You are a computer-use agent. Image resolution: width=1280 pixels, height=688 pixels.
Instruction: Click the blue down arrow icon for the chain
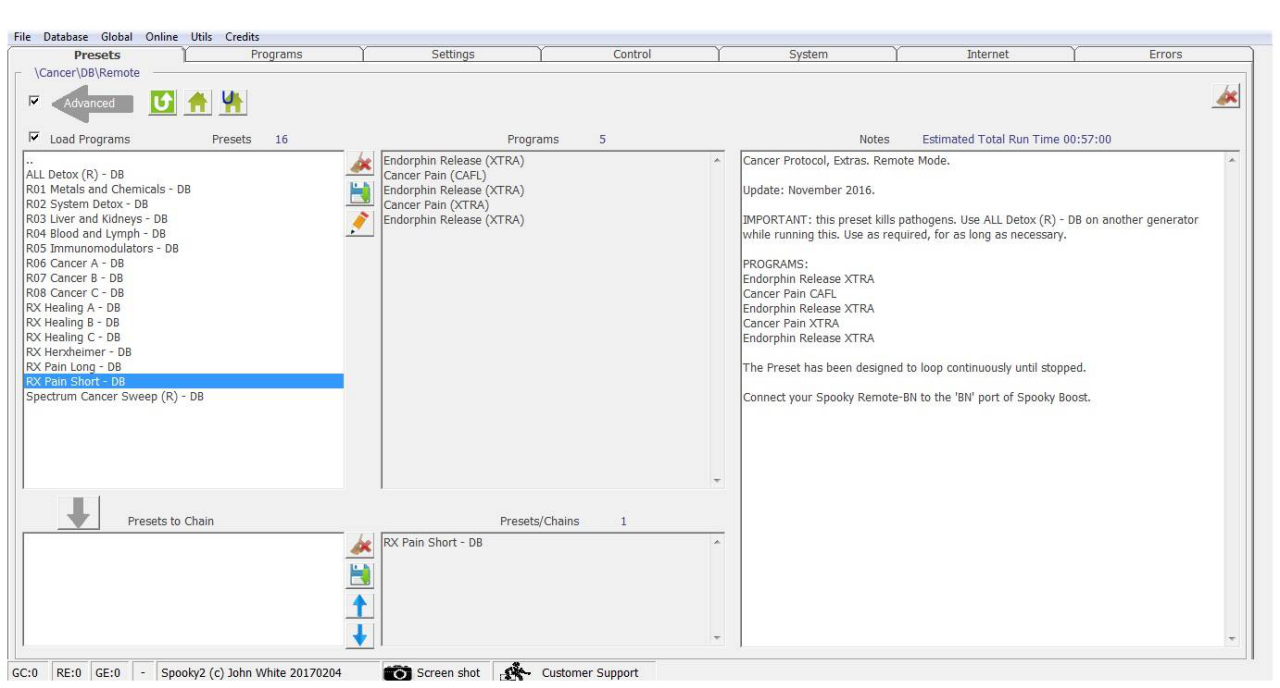click(358, 634)
